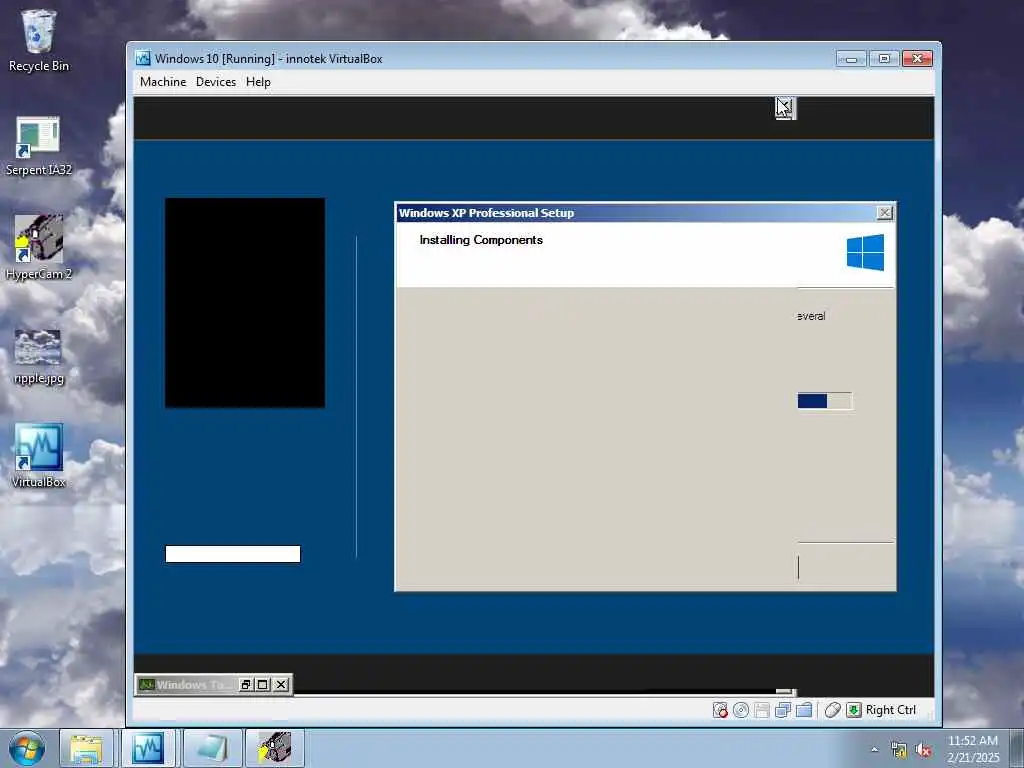Click the minimized Windows Ta... title icon
1024x768 pixels.
coord(146,684)
